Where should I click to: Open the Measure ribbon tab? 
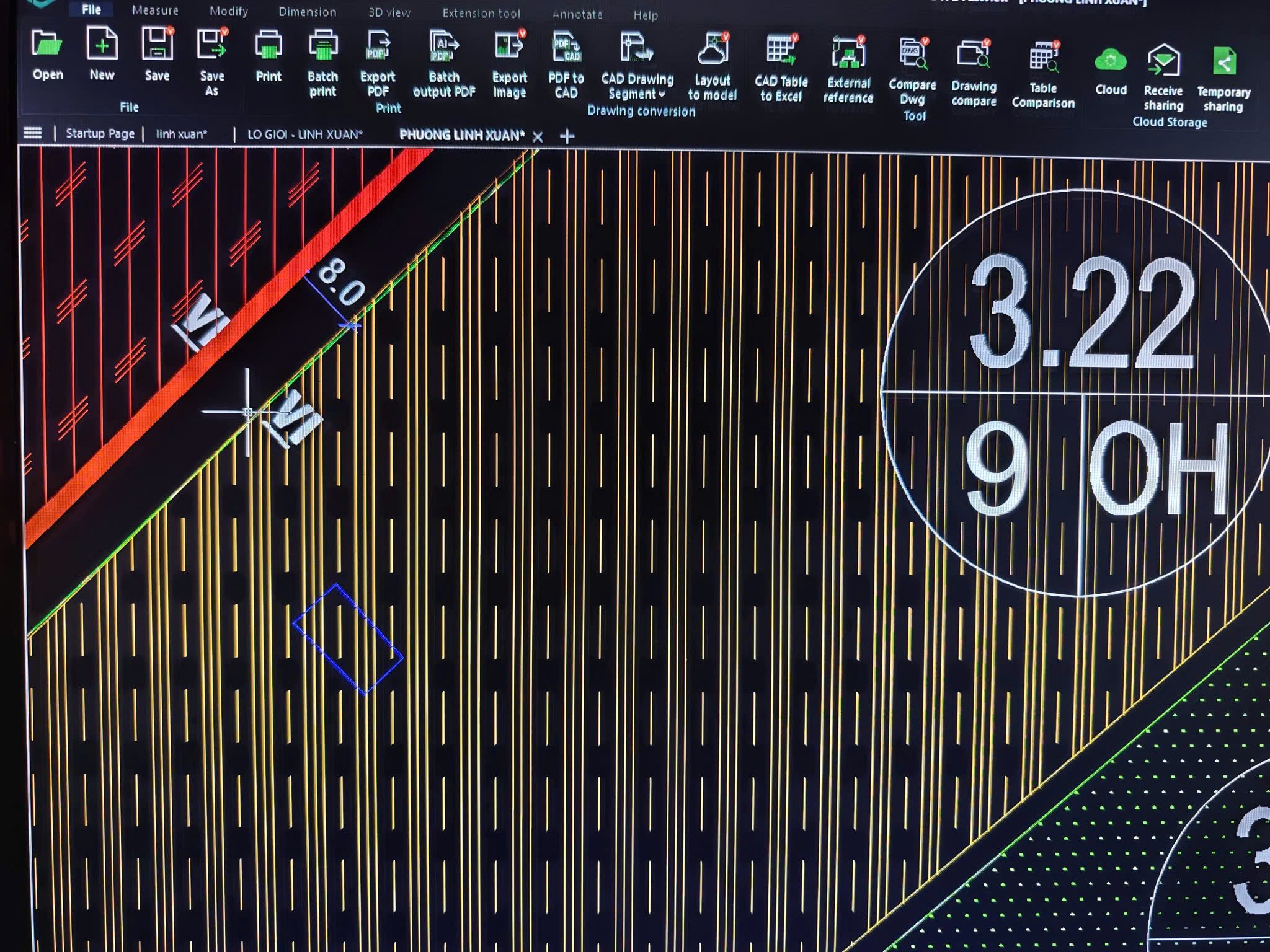tap(155, 11)
